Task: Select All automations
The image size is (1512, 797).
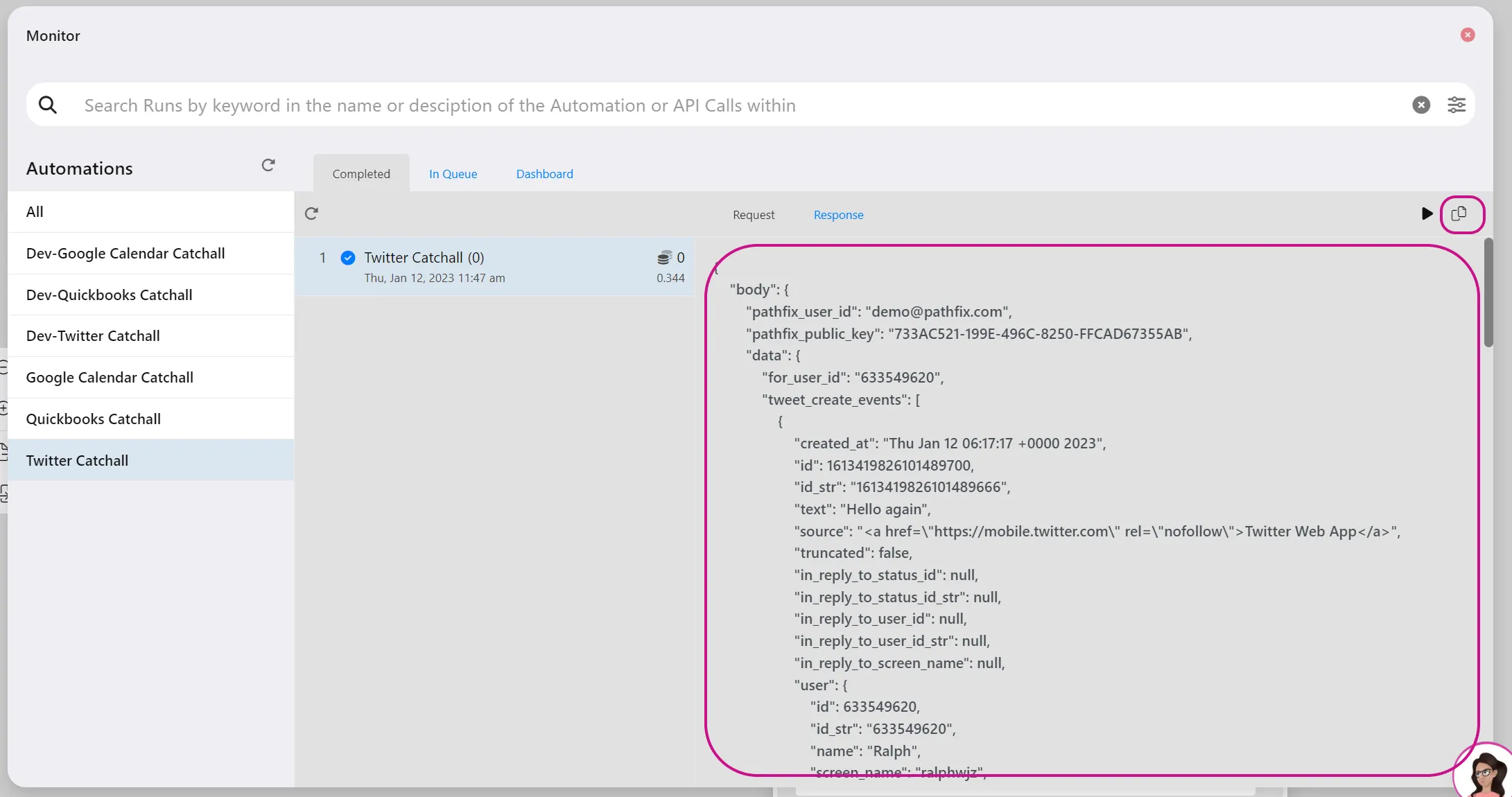Action: [150, 212]
